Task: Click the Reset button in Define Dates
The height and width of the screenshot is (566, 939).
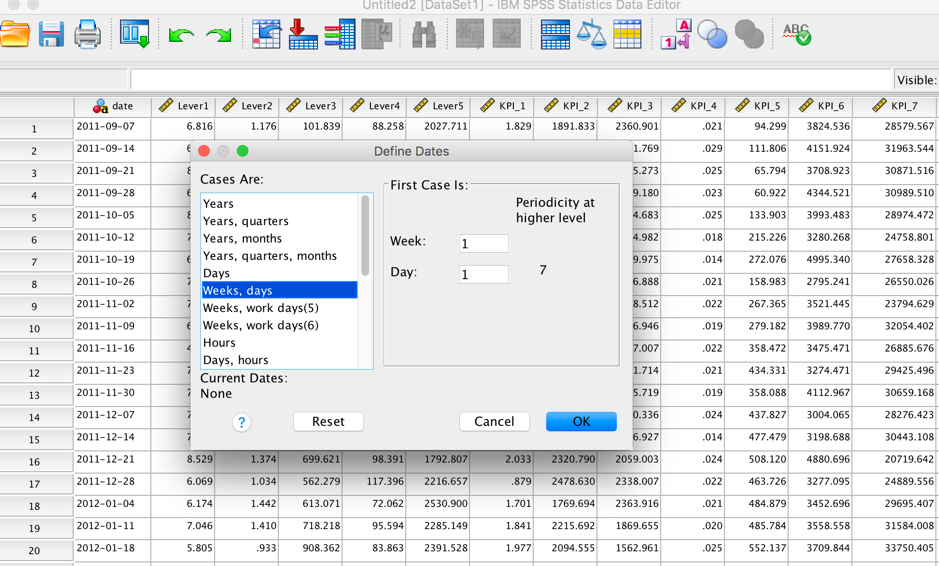Action: [x=328, y=422]
